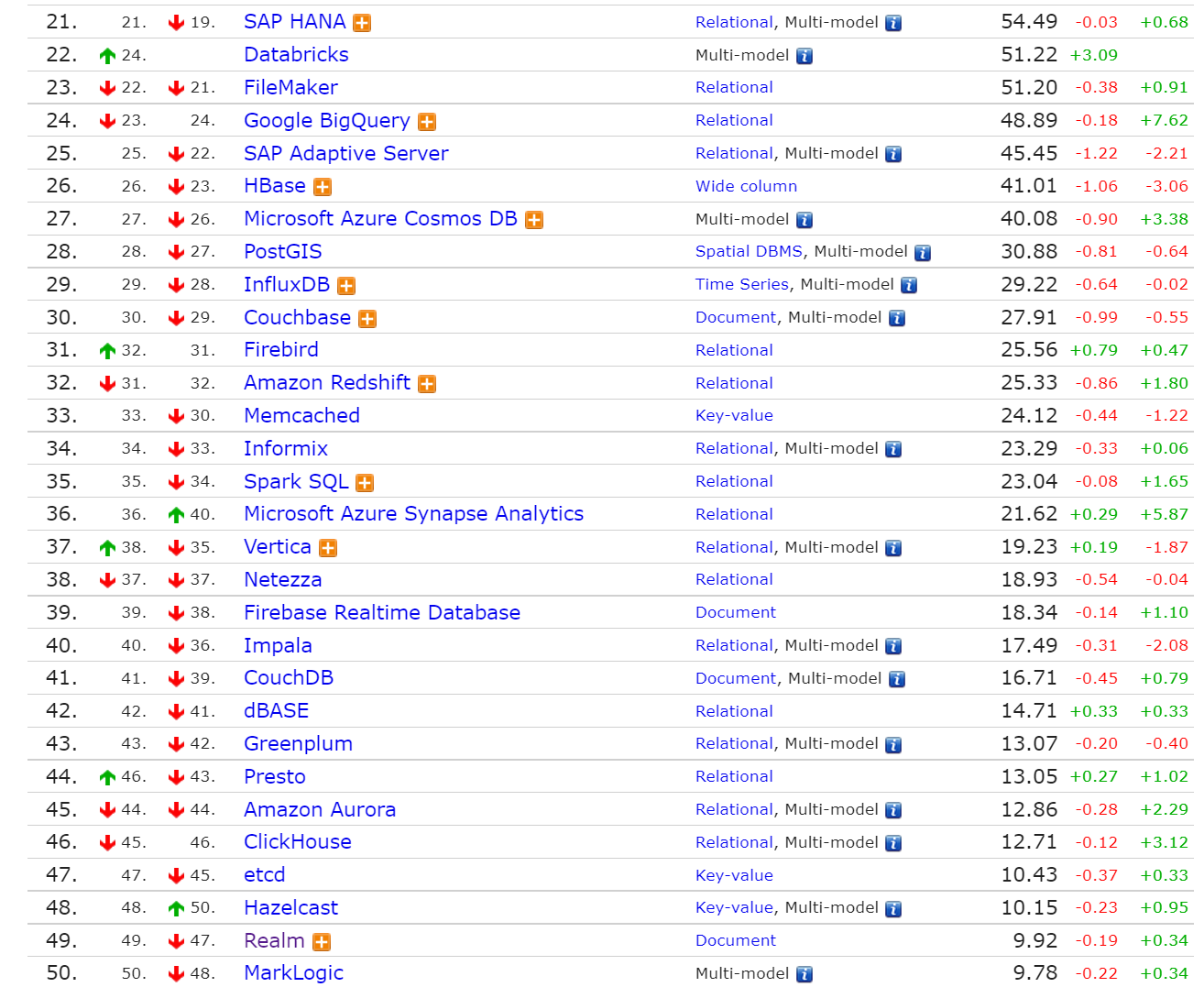
Task: Open the etcd link
Action: click(x=265, y=875)
